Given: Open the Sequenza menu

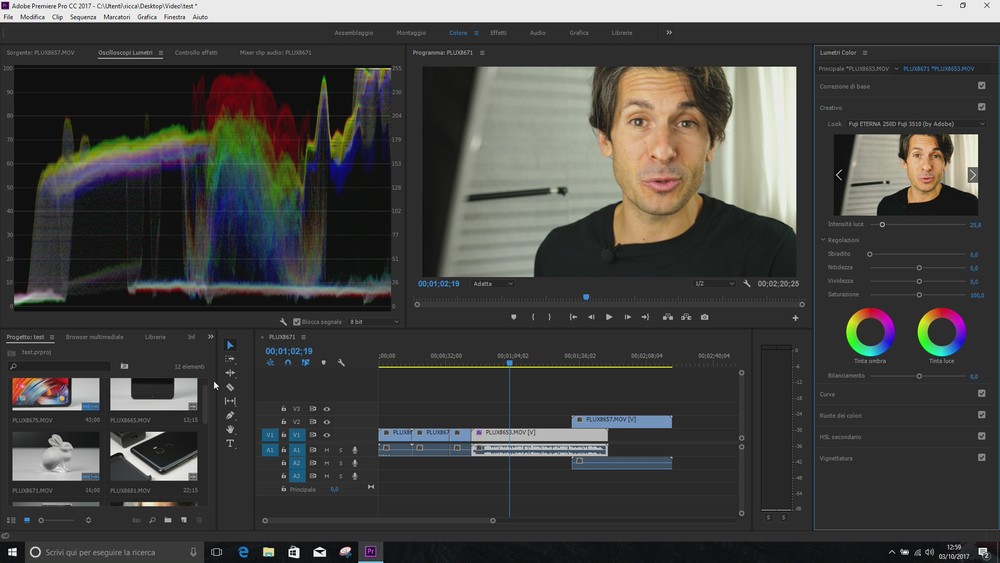Looking at the screenshot, I should click(x=84, y=17).
